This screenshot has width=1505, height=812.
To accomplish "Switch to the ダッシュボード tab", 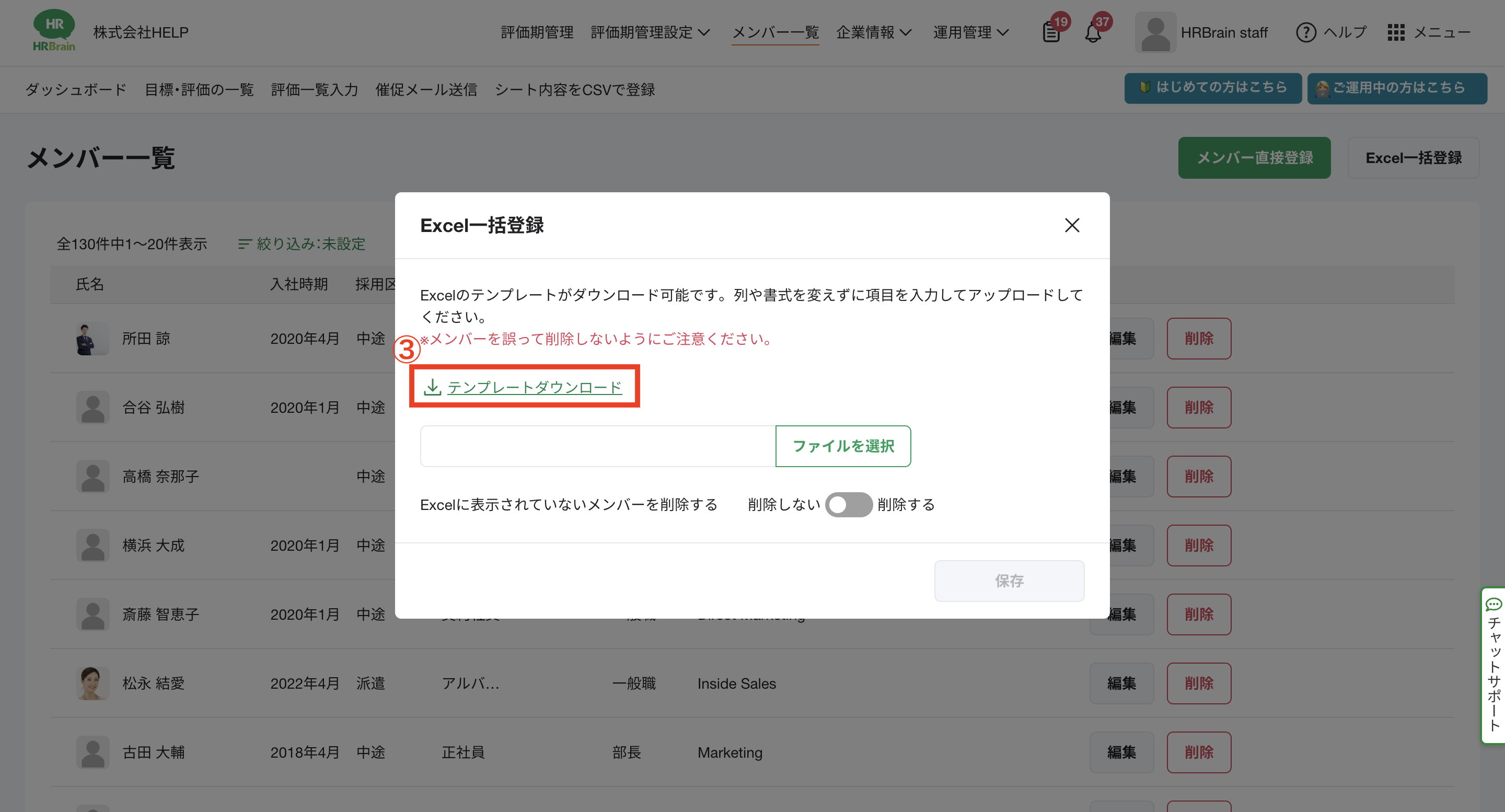I will click(76, 89).
